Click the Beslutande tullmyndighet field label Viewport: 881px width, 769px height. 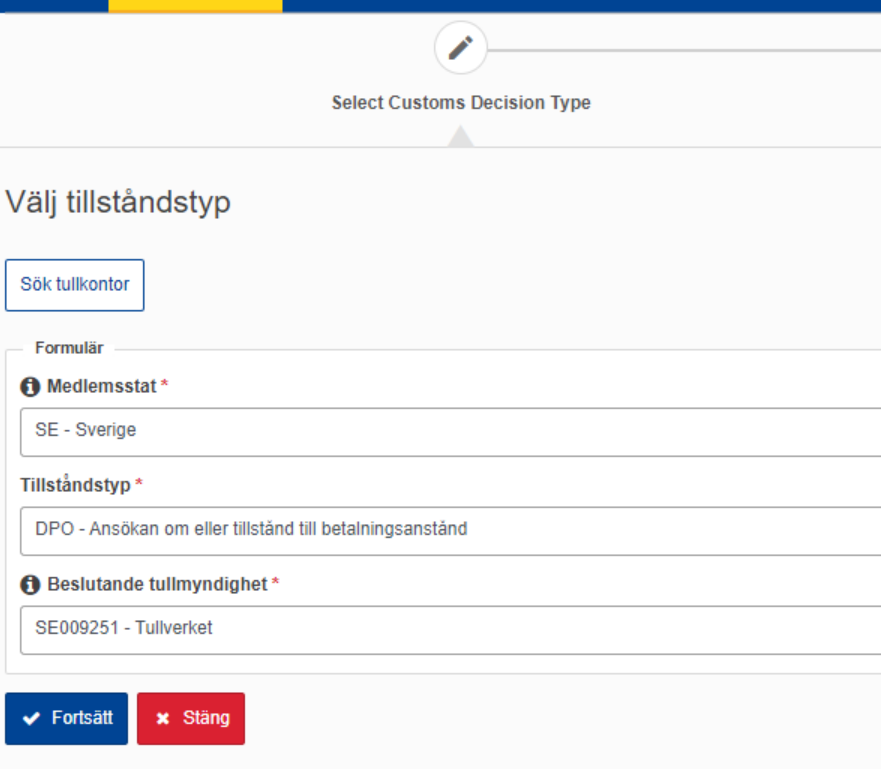157,584
